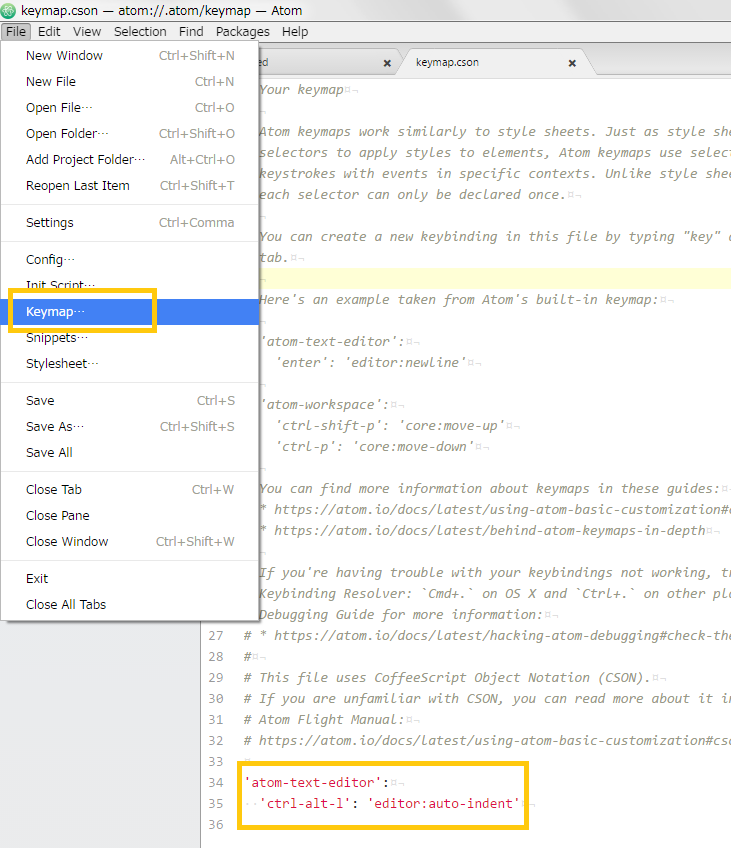Click Exit in File menu
The width and height of the screenshot is (731, 848).
click(130, 579)
